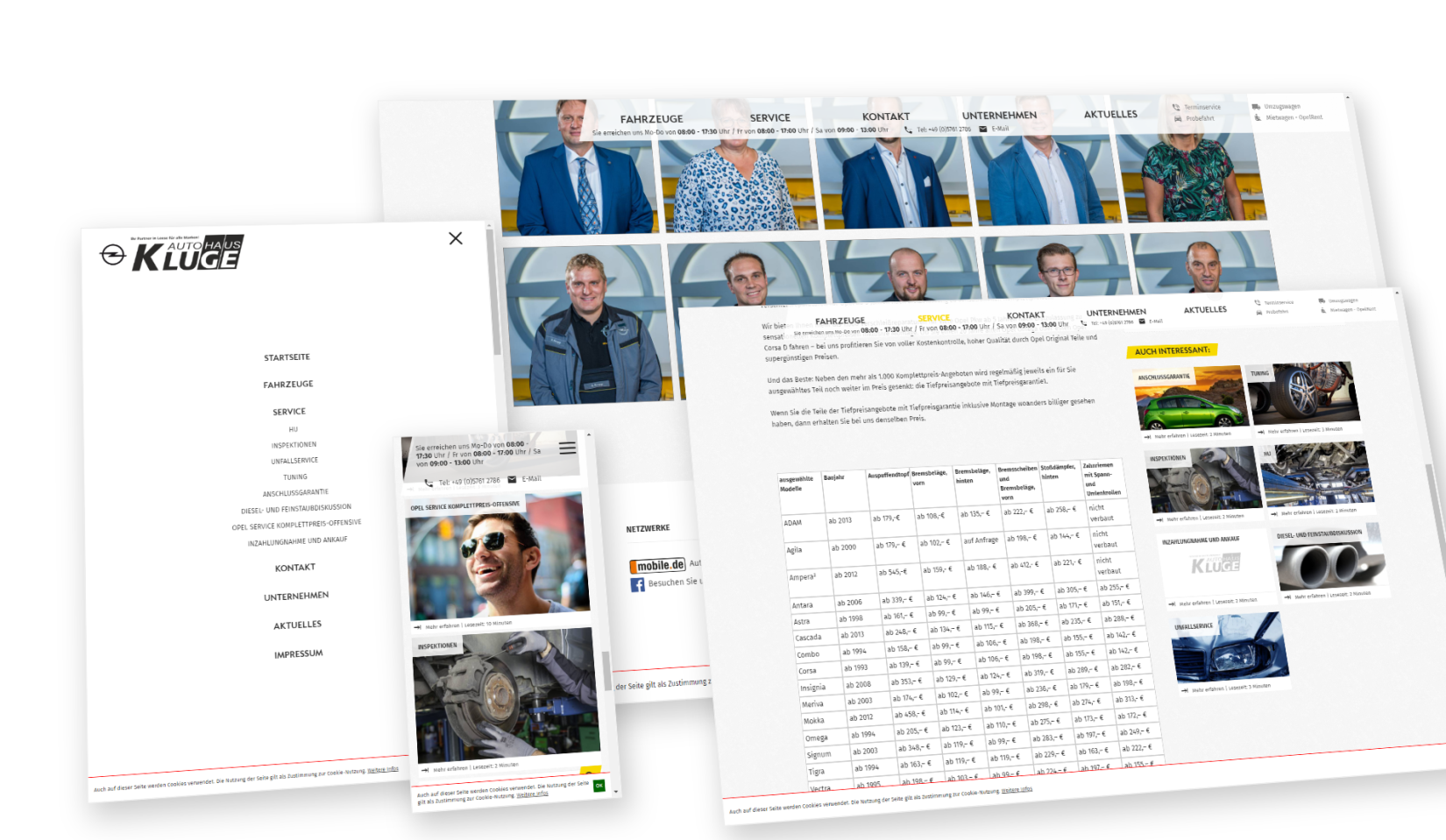
Task: Tap the E-Mail envelope icon in the mobile view
Action: 512,480
